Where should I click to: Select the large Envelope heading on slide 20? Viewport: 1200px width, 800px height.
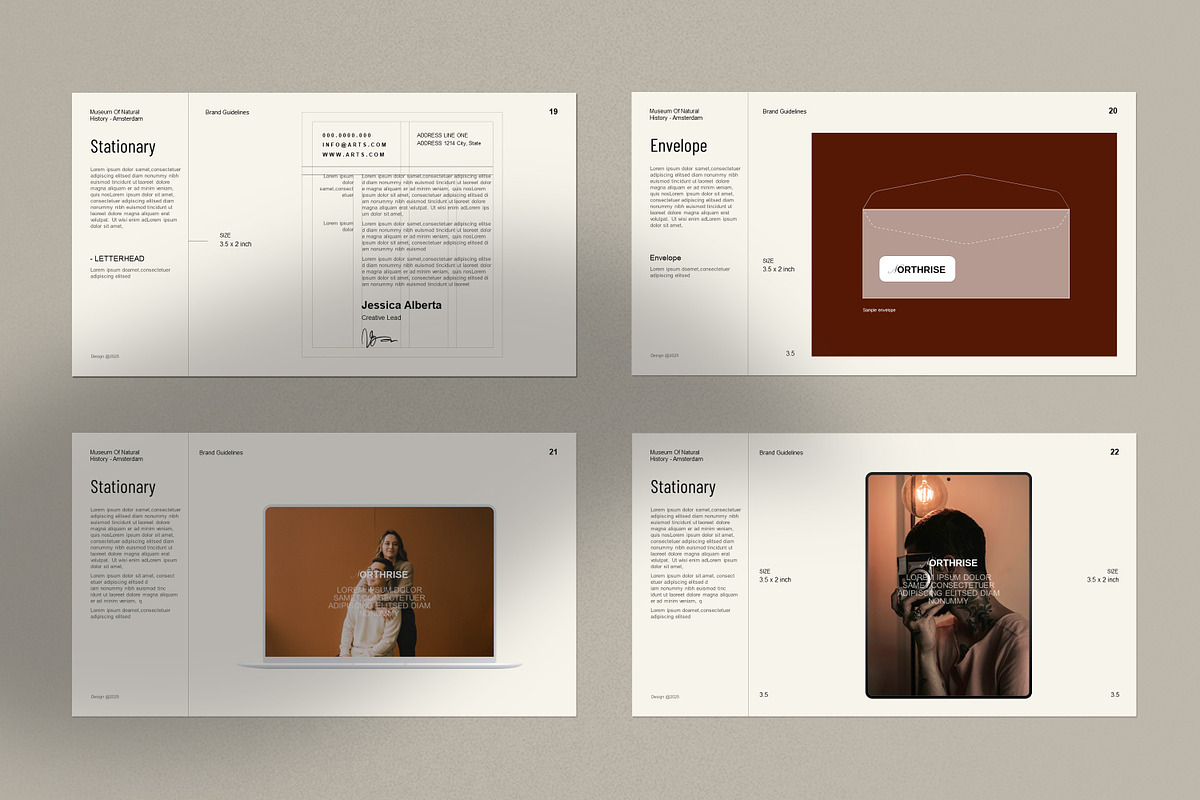(x=678, y=146)
